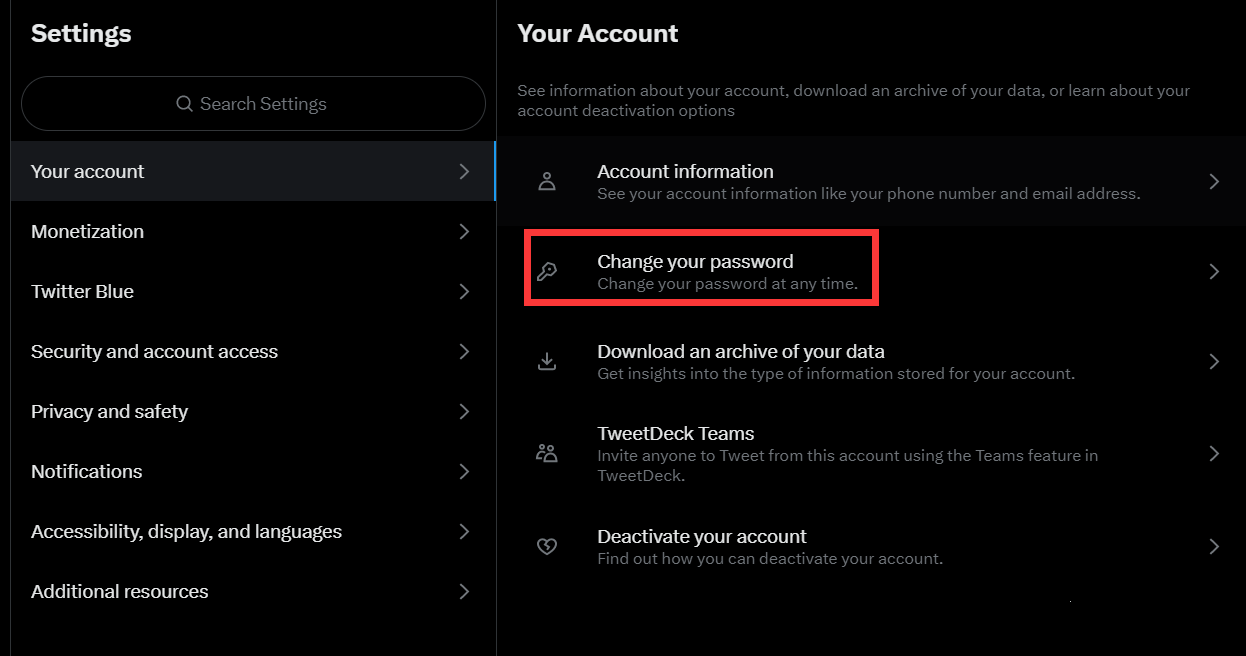Open Accessibility, display, and languages
This screenshot has width=1246, height=656.
pos(186,532)
